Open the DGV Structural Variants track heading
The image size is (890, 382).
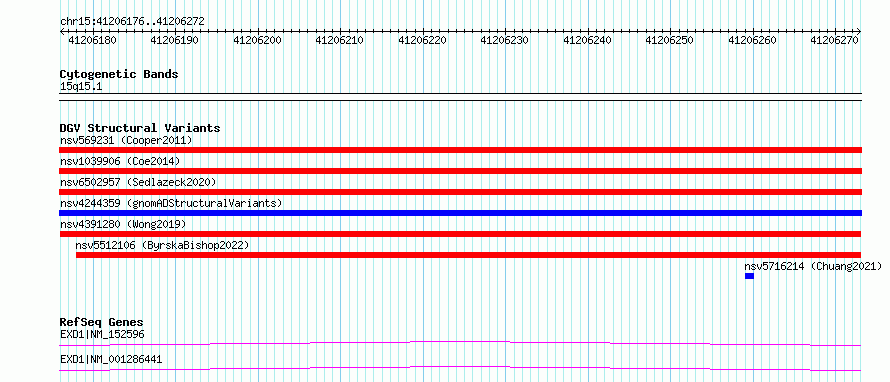140,128
